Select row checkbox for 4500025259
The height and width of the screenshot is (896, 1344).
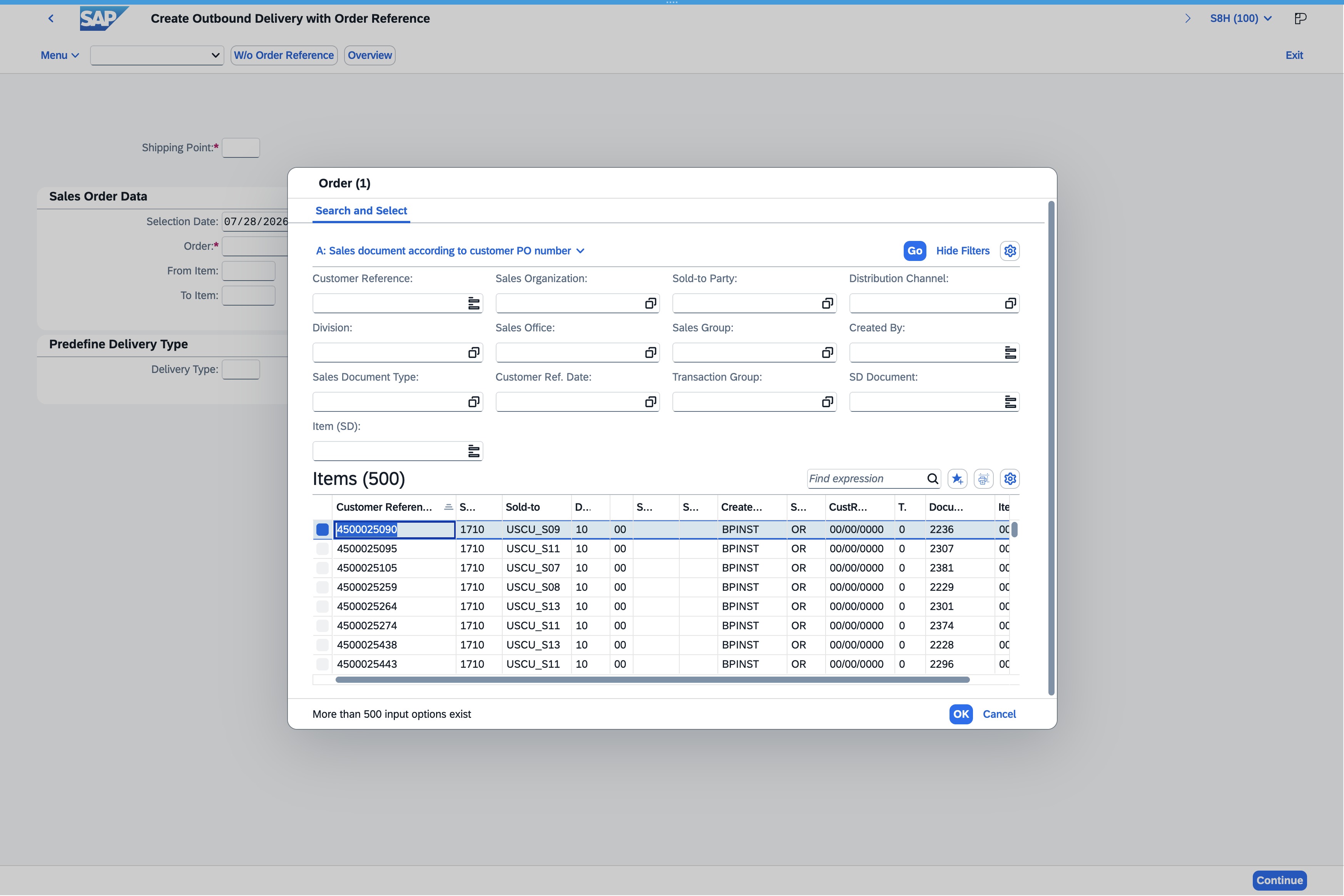point(322,587)
